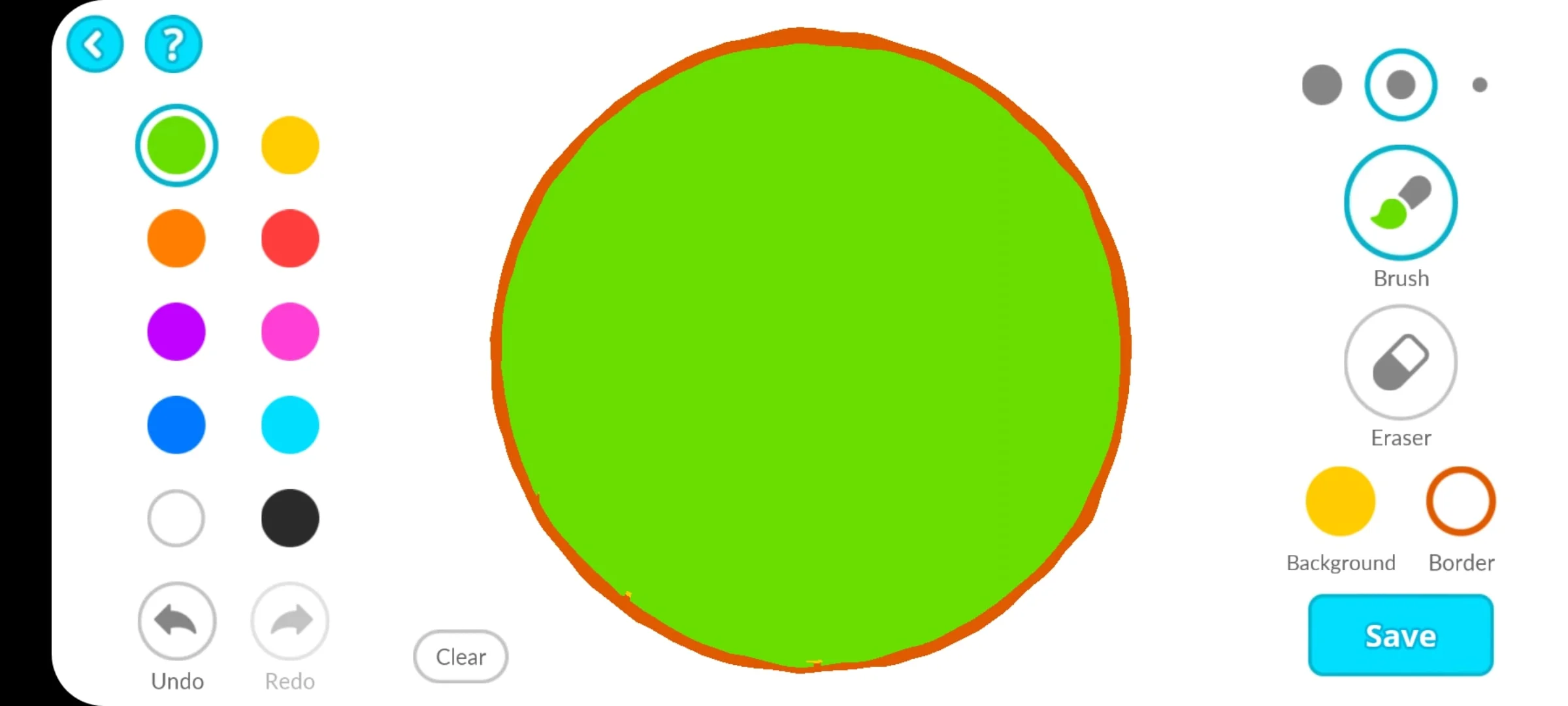The height and width of the screenshot is (706, 1568).
Task: Select the yellow color
Action: tap(290, 145)
